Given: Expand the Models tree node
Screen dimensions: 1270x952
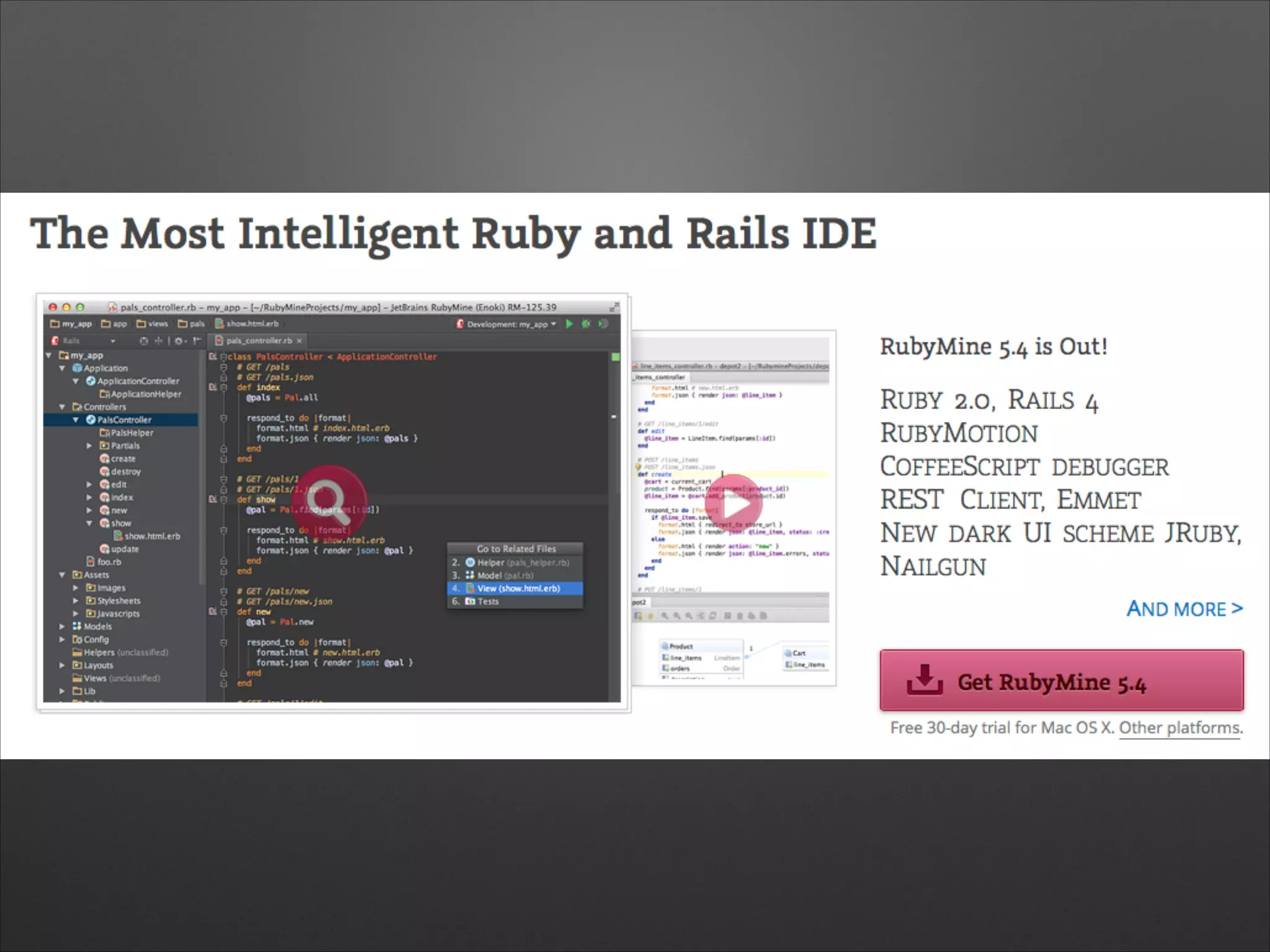Looking at the screenshot, I should [62, 627].
